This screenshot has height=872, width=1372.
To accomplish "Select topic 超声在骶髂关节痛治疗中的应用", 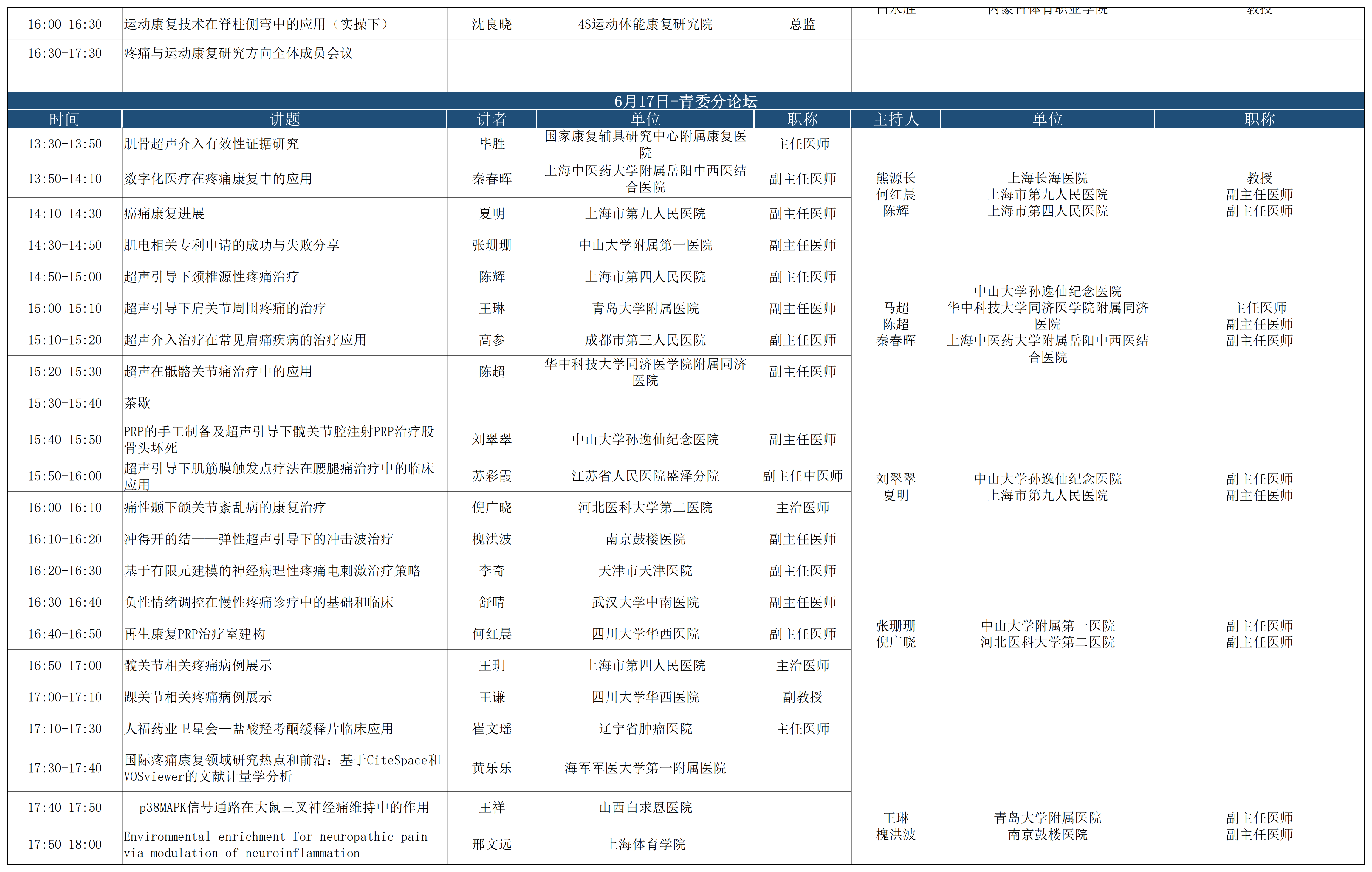I will [x=218, y=371].
